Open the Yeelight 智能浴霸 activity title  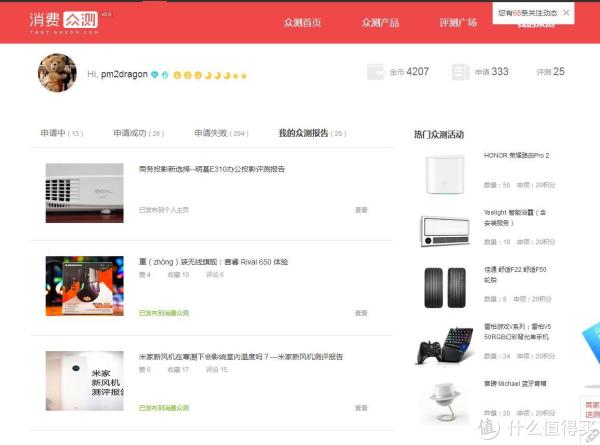[x=515, y=217]
